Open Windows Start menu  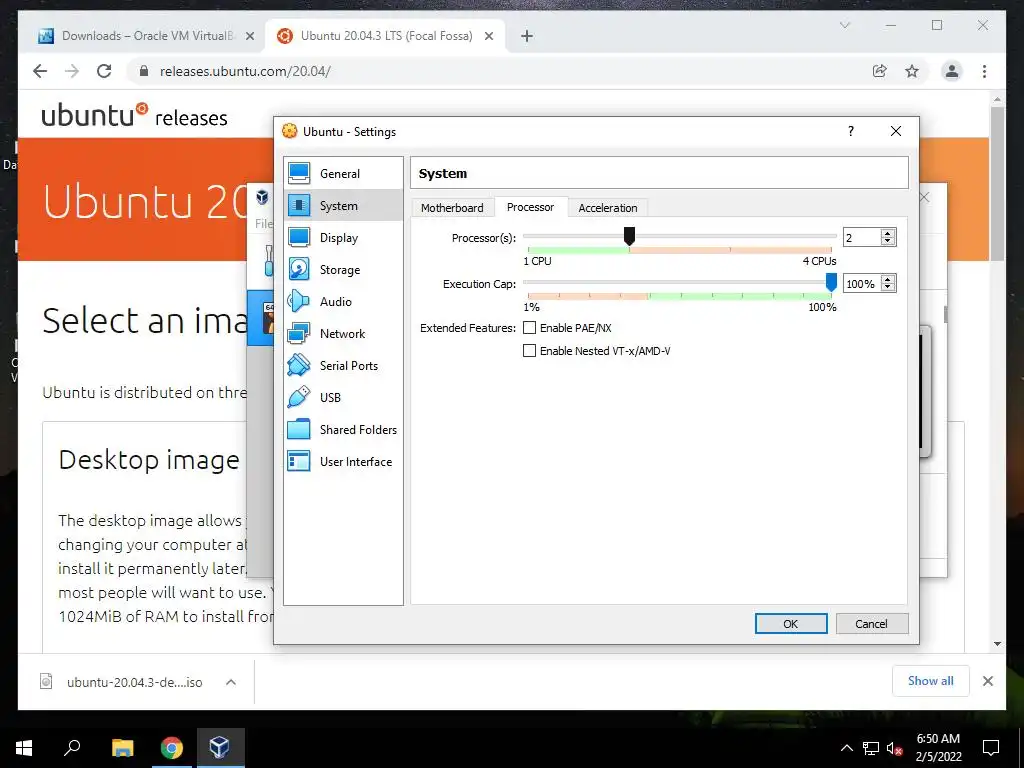coord(24,748)
